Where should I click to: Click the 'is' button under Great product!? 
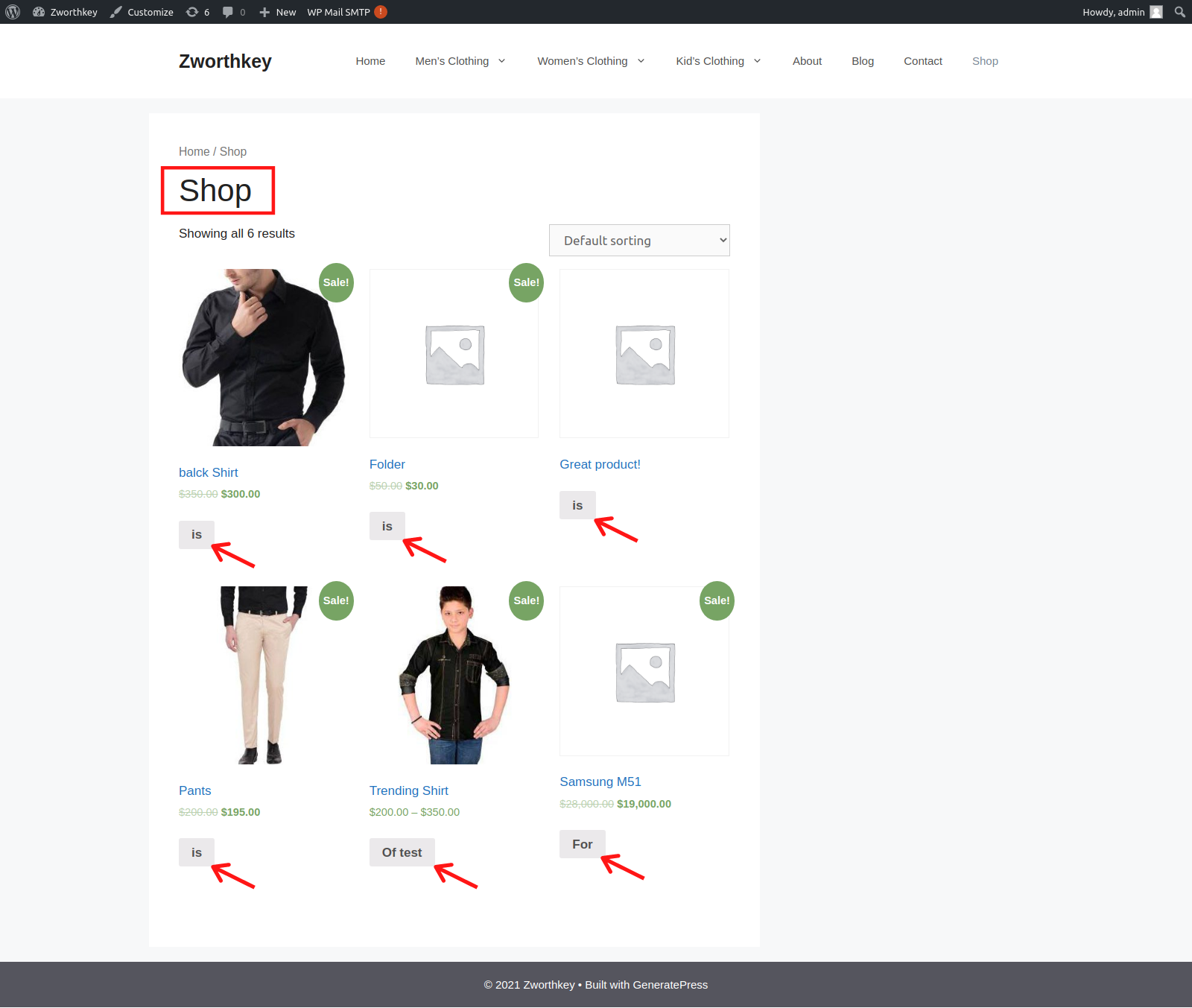click(577, 505)
